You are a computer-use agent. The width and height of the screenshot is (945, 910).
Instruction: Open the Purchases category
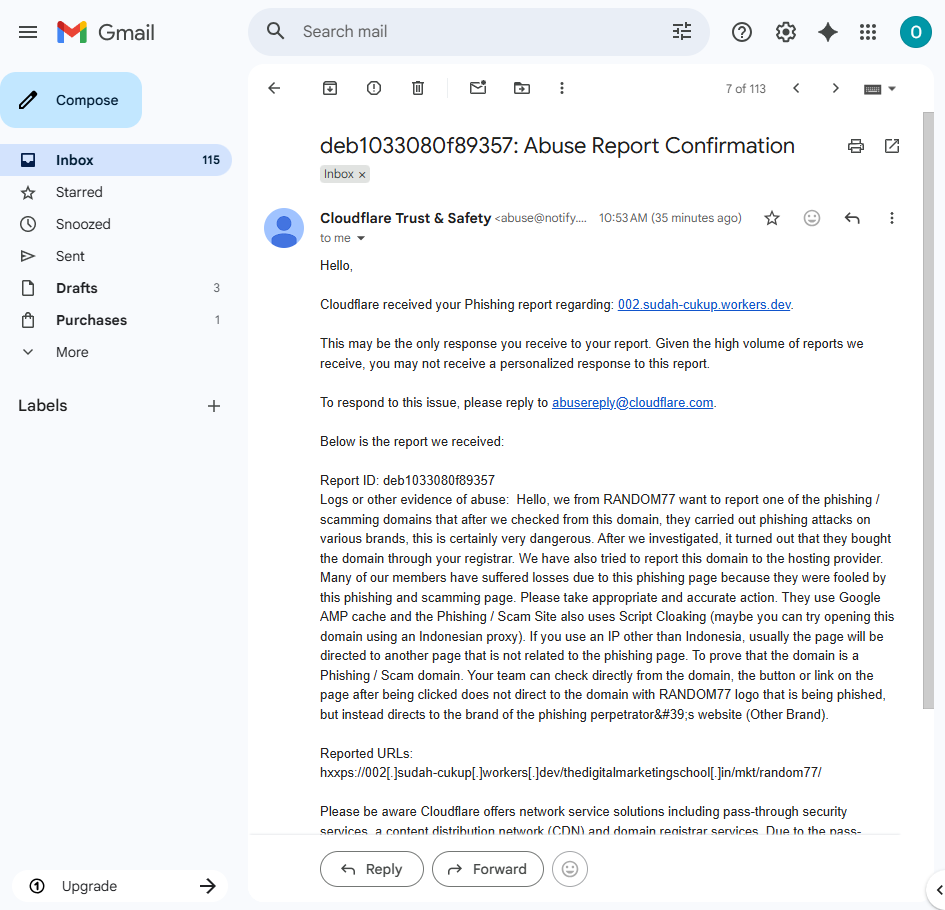pos(116,320)
